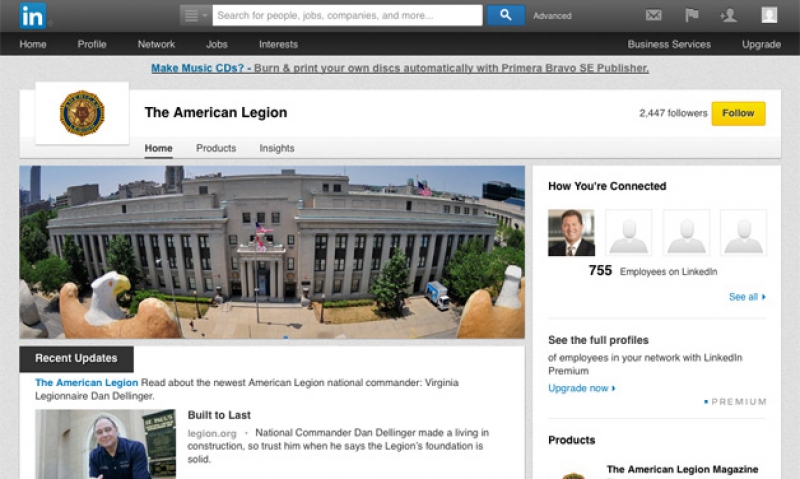Image resolution: width=800 pixels, height=479 pixels.
Task: Follow The American Legion company
Action: coord(738,113)
